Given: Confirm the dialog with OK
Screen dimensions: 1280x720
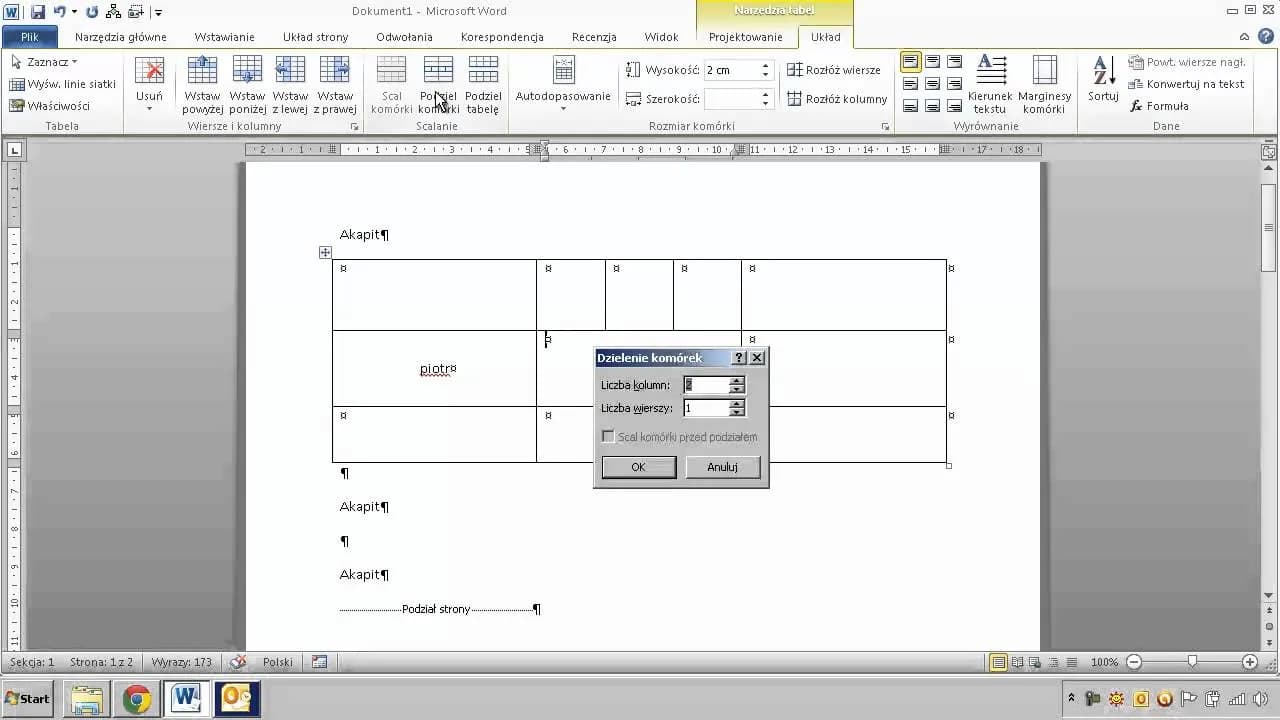Looking at the screenshot, I should point(638,467).
